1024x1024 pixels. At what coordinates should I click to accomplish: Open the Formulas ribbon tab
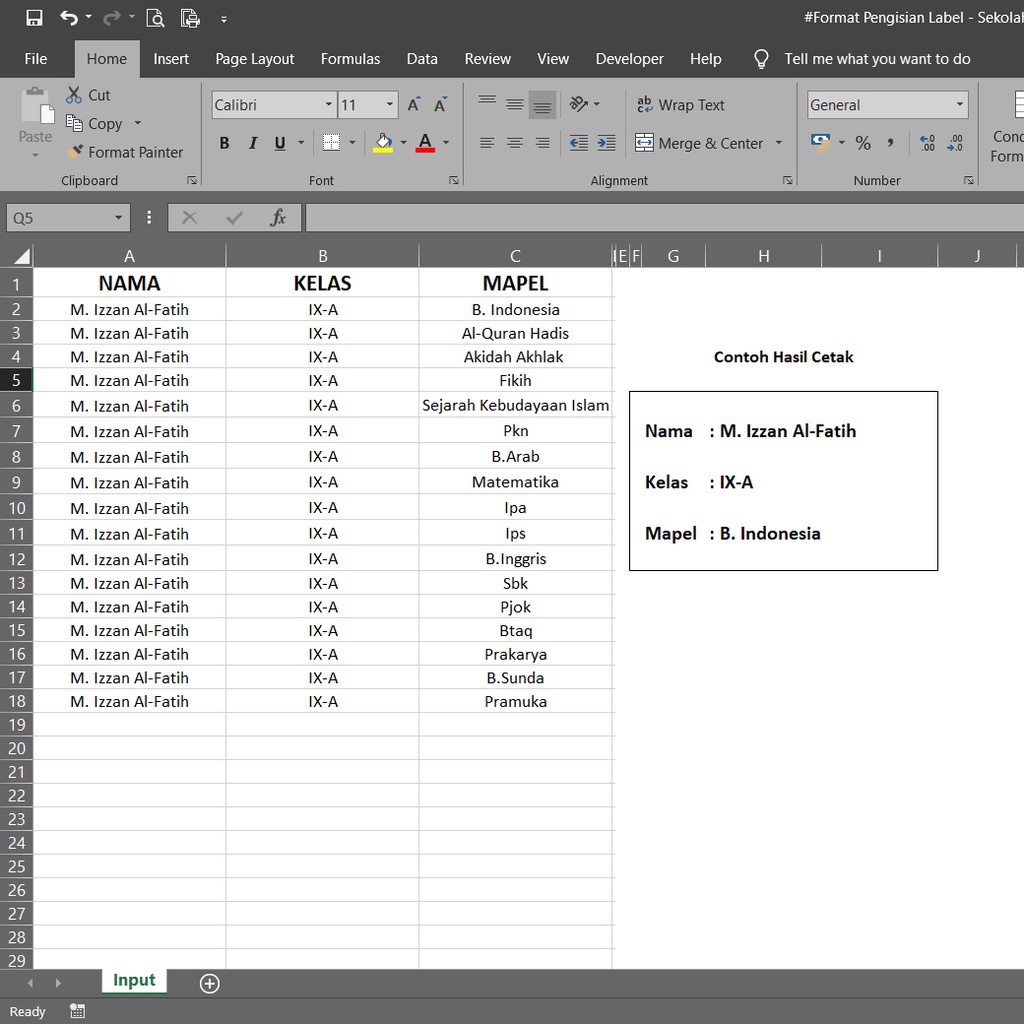[x=350, y=59]
